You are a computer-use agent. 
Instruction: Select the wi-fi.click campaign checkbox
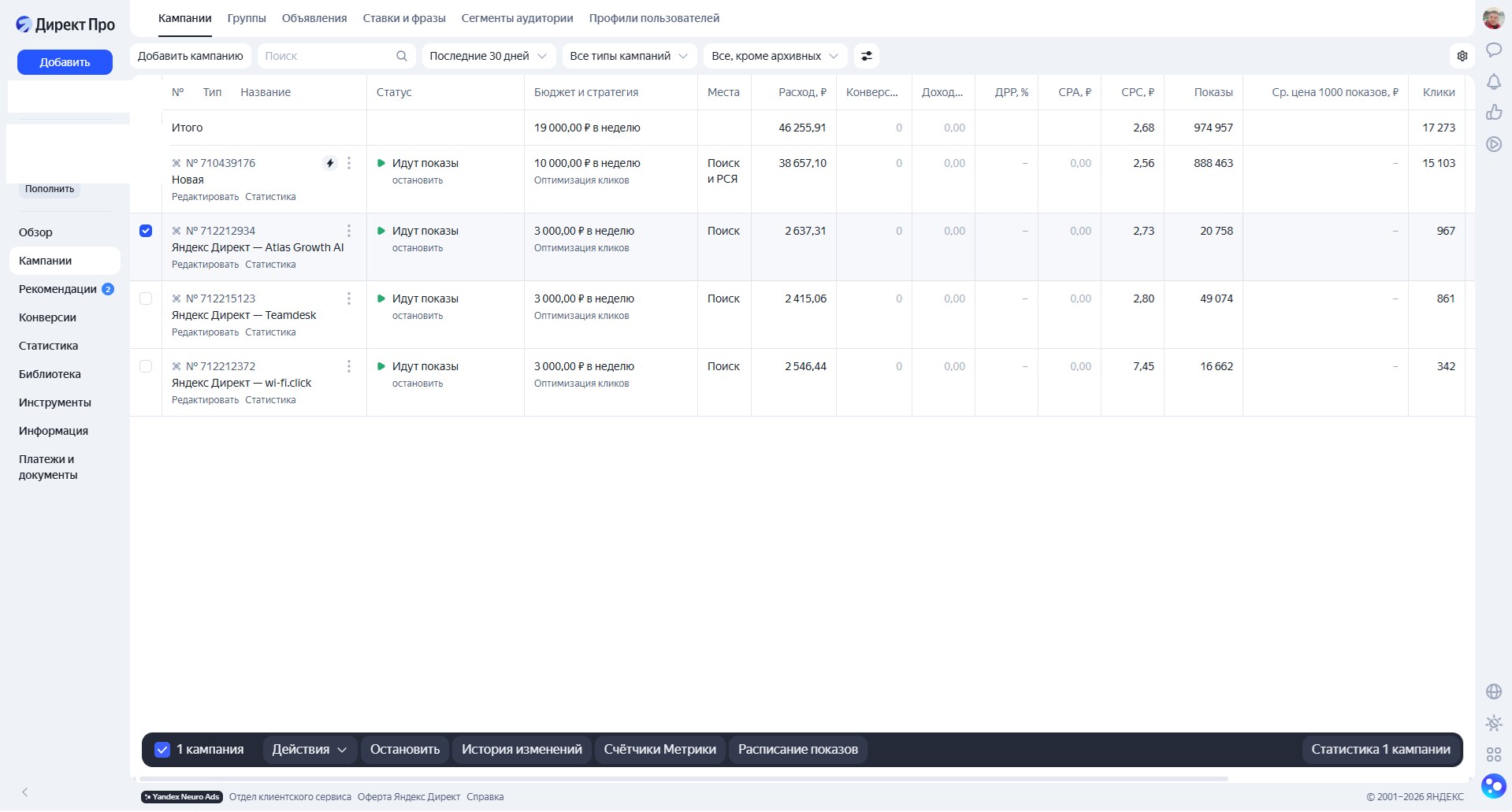pyautogui.click(x=146, y=366)
